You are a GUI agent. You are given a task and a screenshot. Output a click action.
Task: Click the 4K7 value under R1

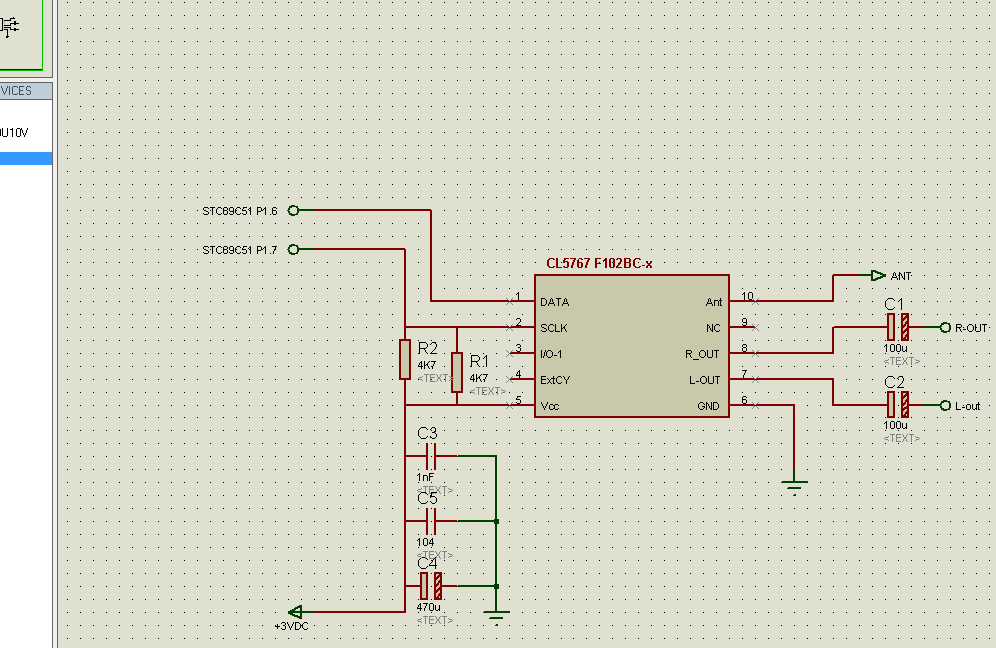click(x=479, y=378)
